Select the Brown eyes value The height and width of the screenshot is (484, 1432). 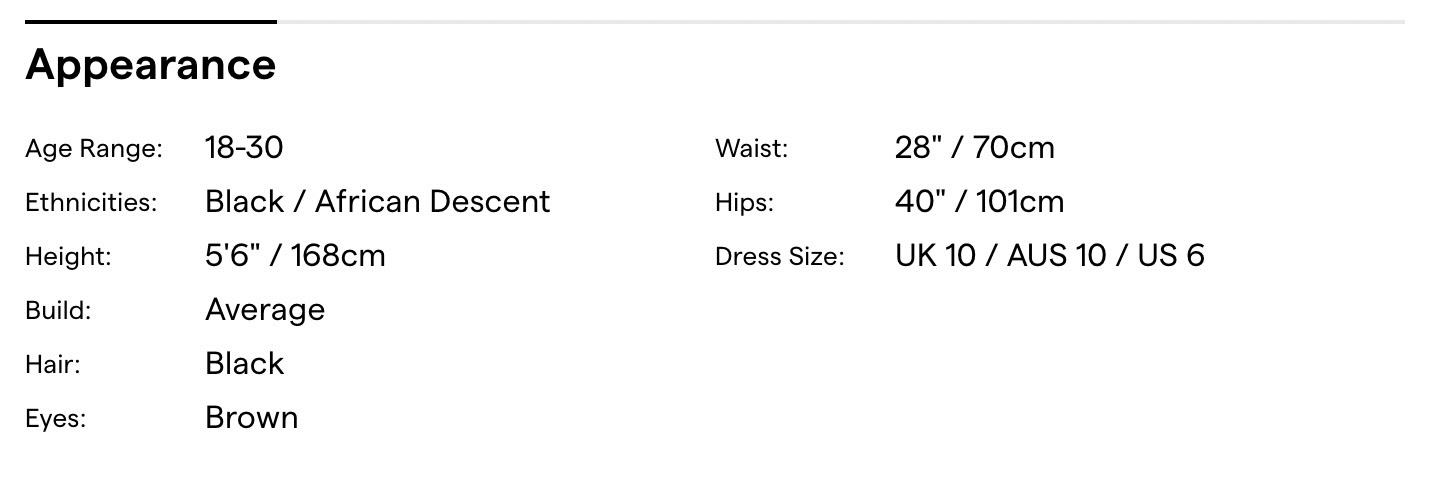tap(251, 418)
